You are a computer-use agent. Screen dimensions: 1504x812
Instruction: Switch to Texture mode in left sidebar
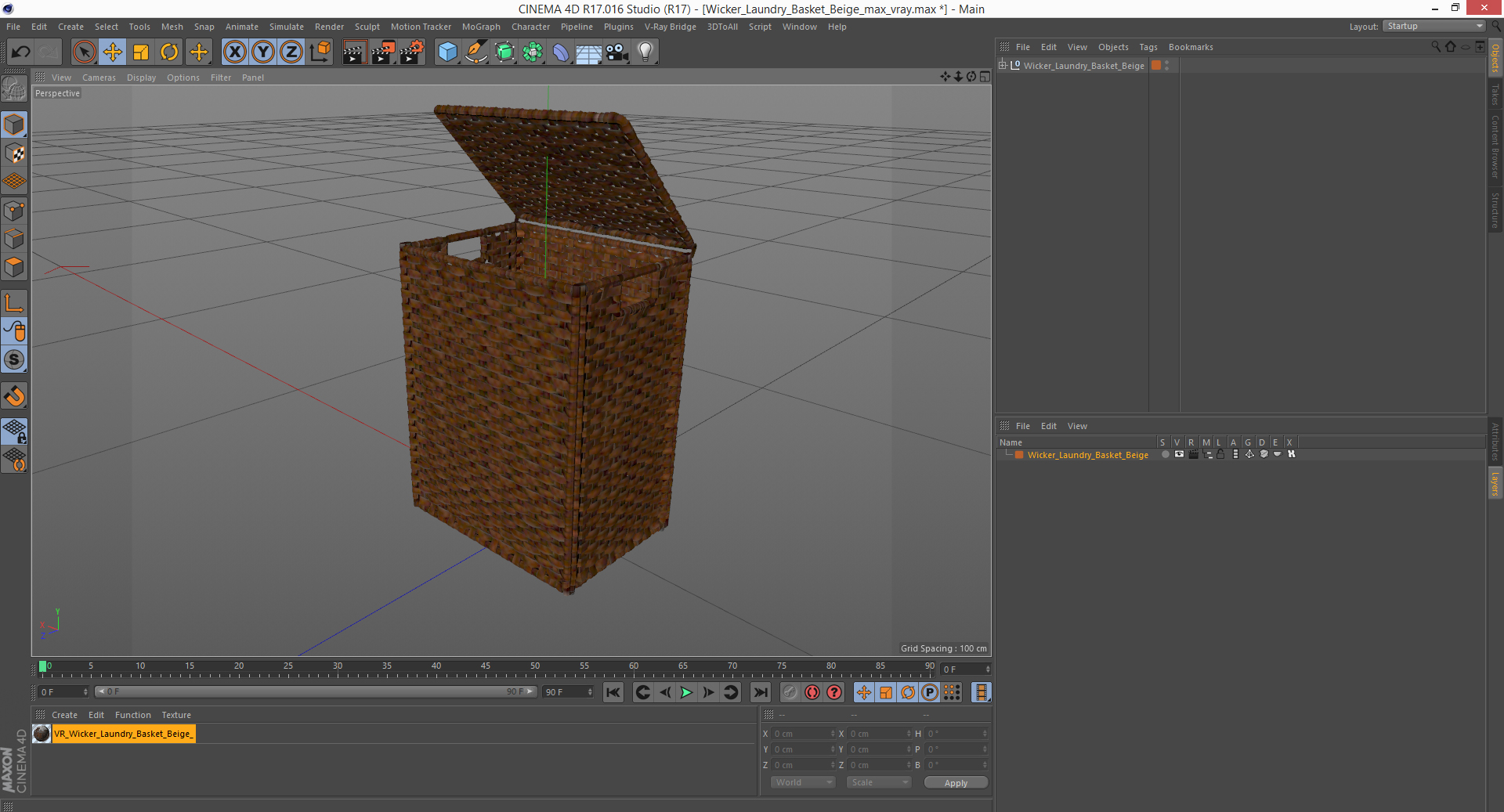point(14,153)
